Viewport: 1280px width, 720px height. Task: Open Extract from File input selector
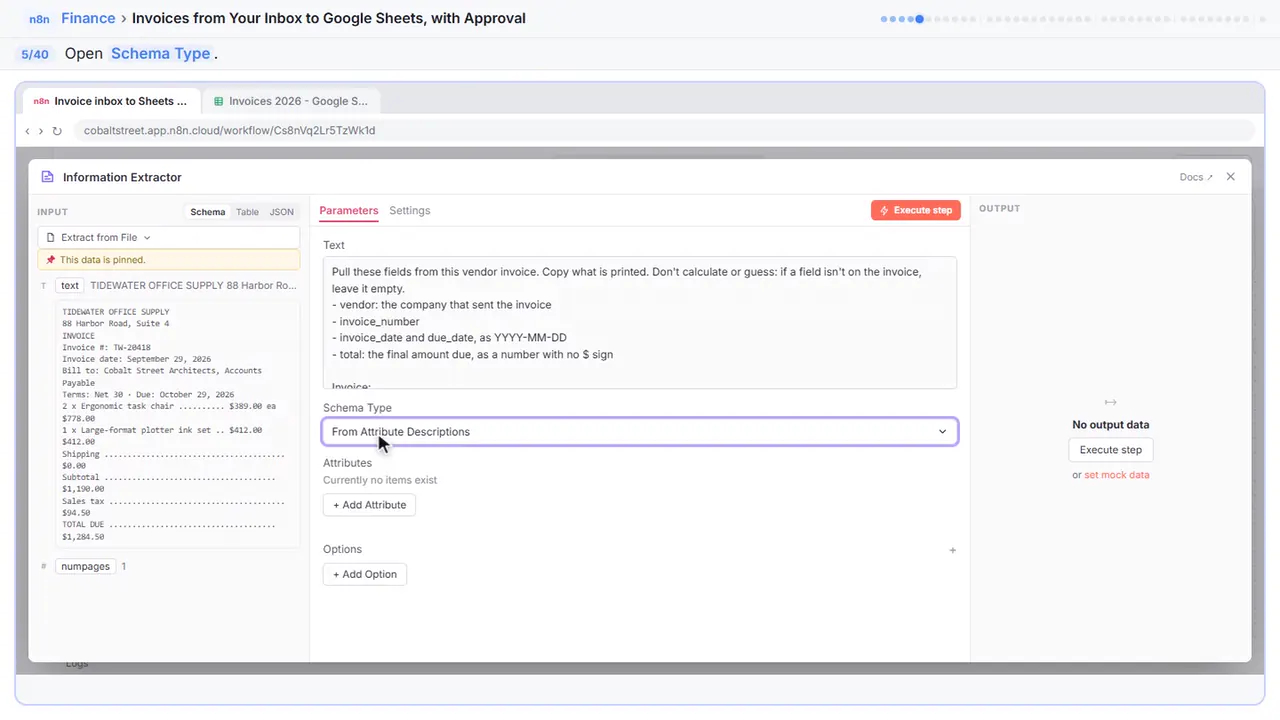(168, 238)
